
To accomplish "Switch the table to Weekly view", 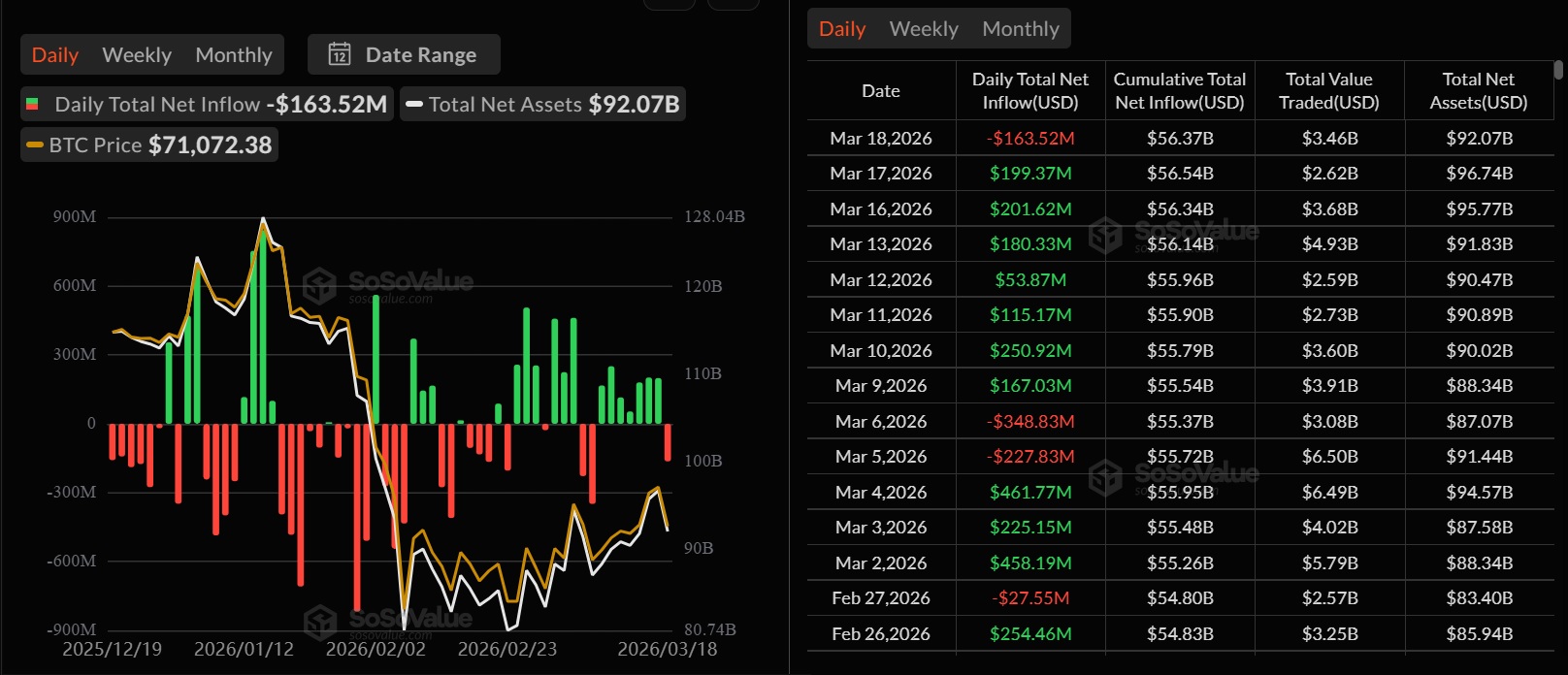I will (924, 29).
